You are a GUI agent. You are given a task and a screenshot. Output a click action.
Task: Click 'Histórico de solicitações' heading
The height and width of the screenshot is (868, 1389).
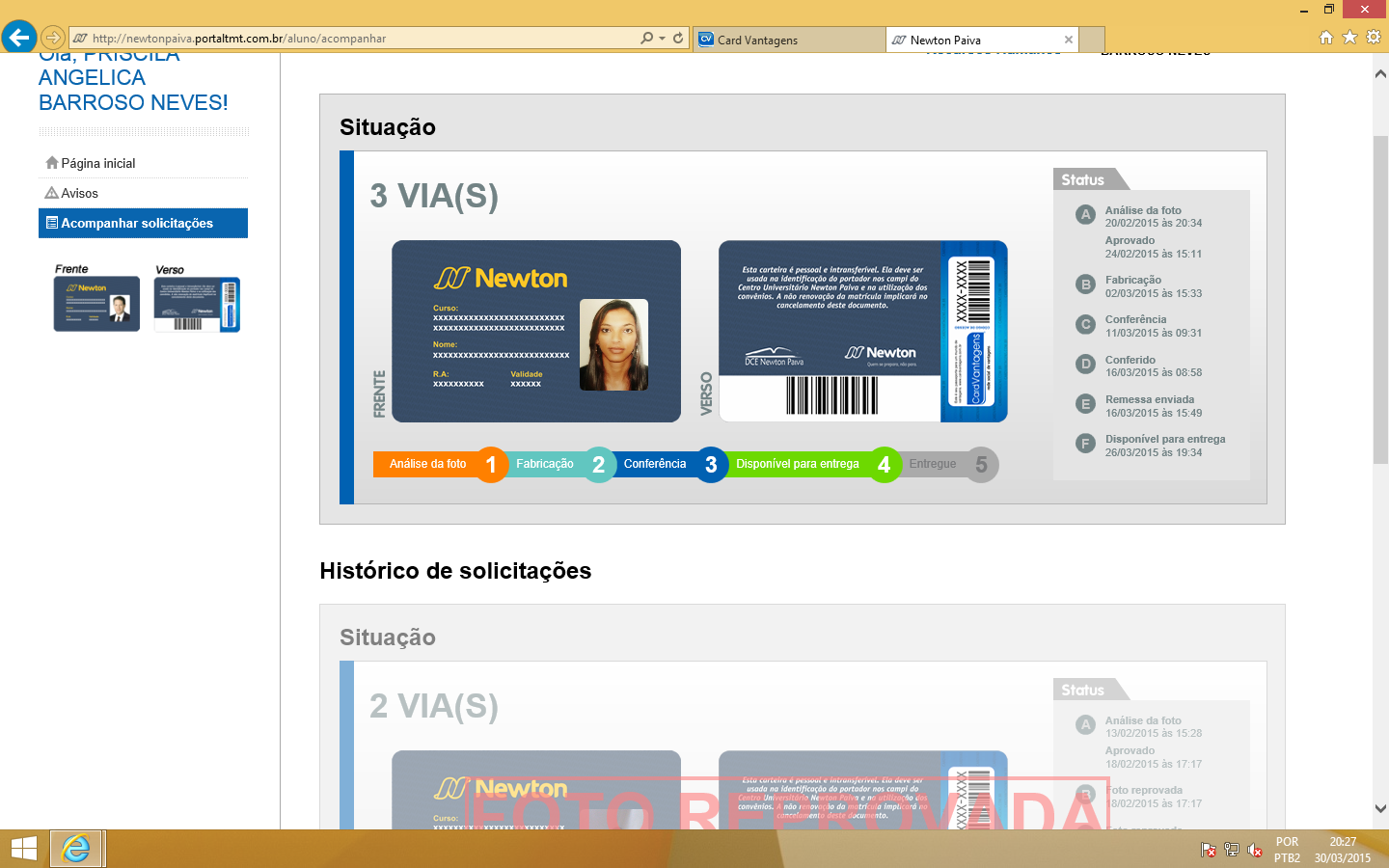pos(455,571)
